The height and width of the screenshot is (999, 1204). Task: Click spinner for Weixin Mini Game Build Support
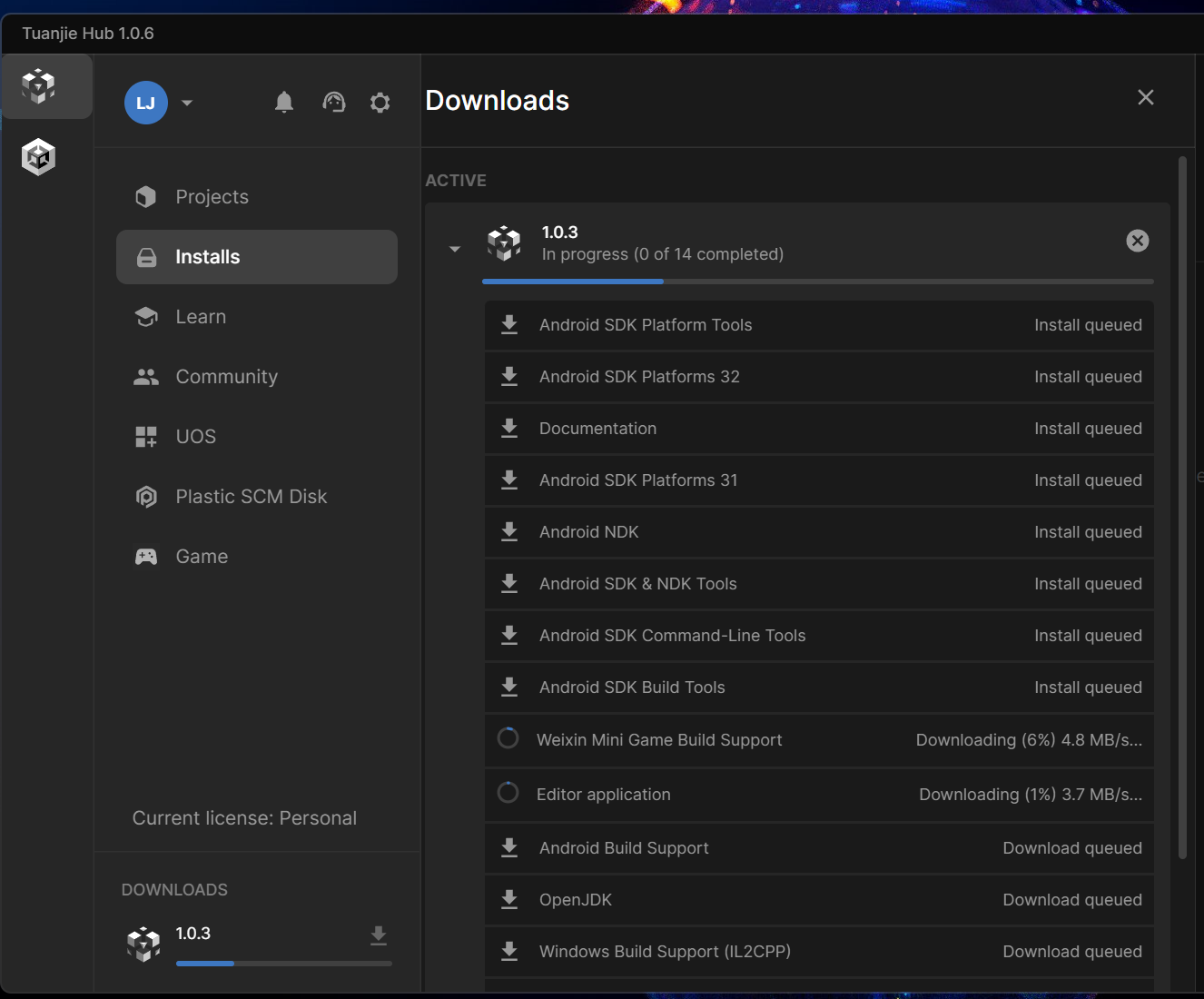(x=508, y=738)
